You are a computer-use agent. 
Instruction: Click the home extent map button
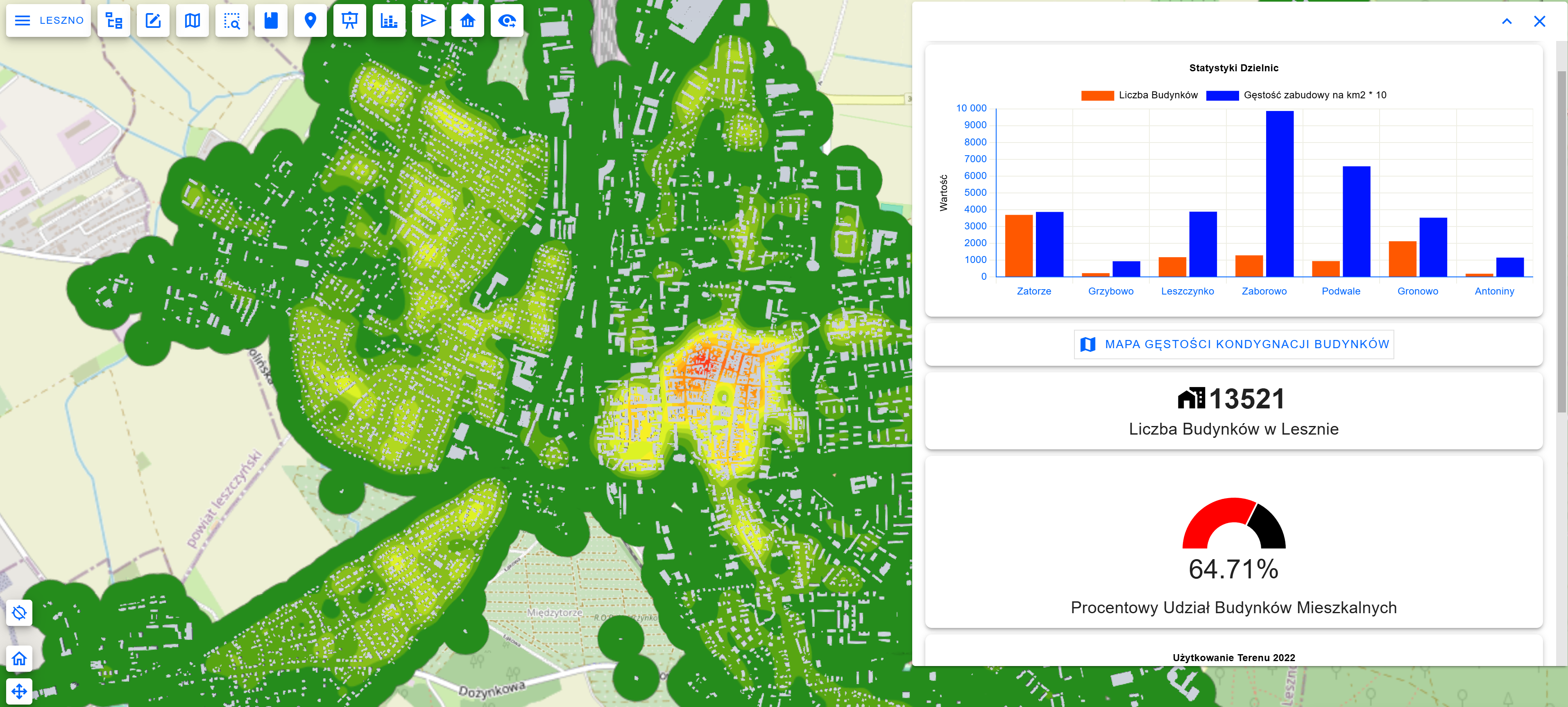pos(20,658)
